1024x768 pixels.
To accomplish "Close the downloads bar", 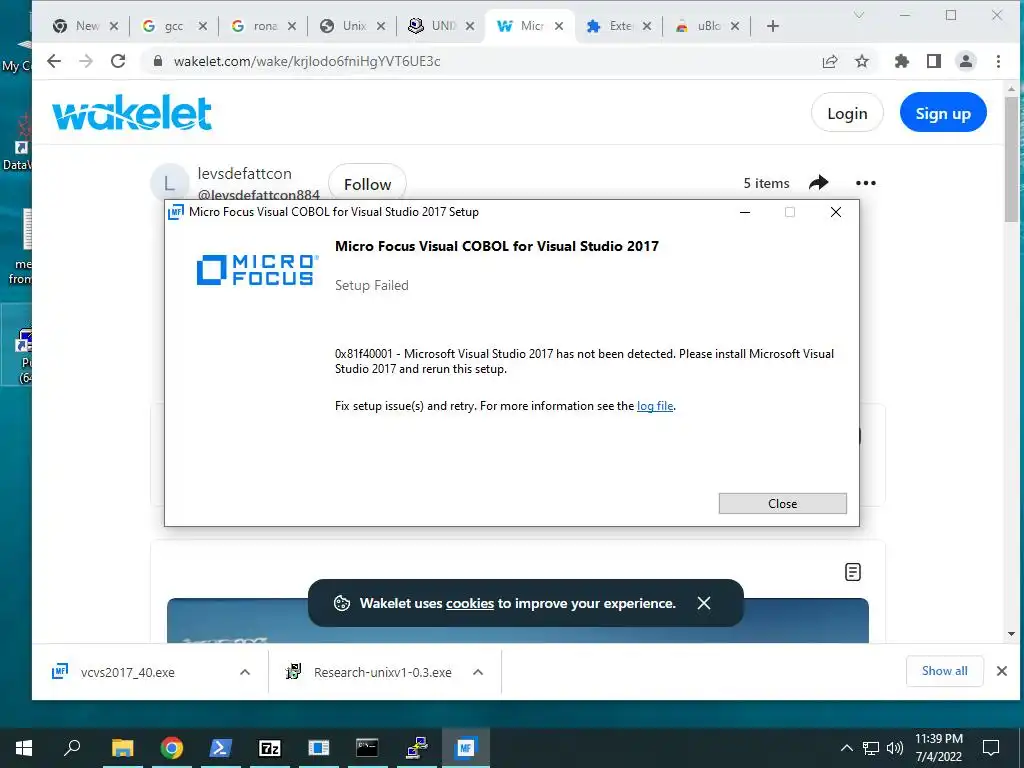I will (1002, 671).
